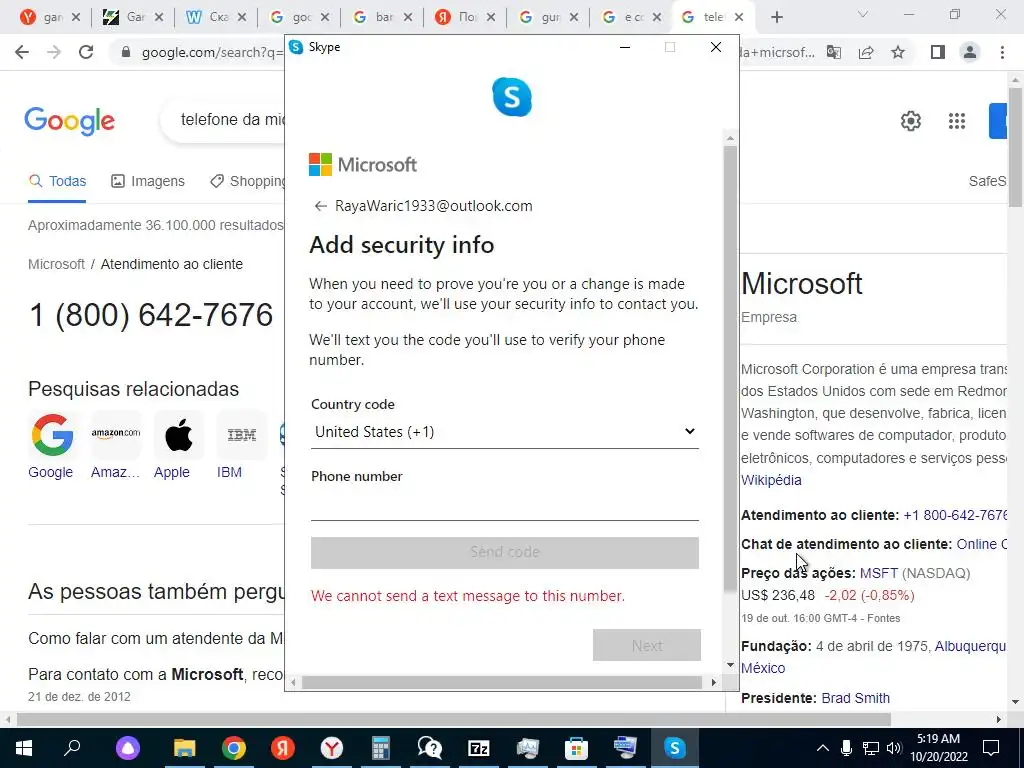1024x768 pixels.
Task: Click the Skype taskbar icon
Action: (x=675, y=748)
